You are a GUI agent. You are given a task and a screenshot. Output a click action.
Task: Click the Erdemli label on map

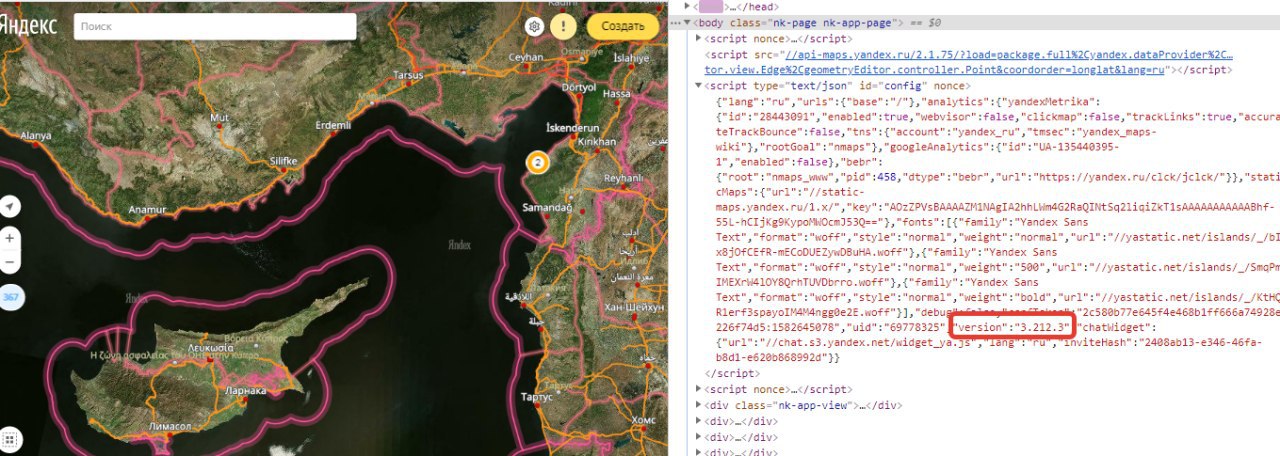click(332, 125)
